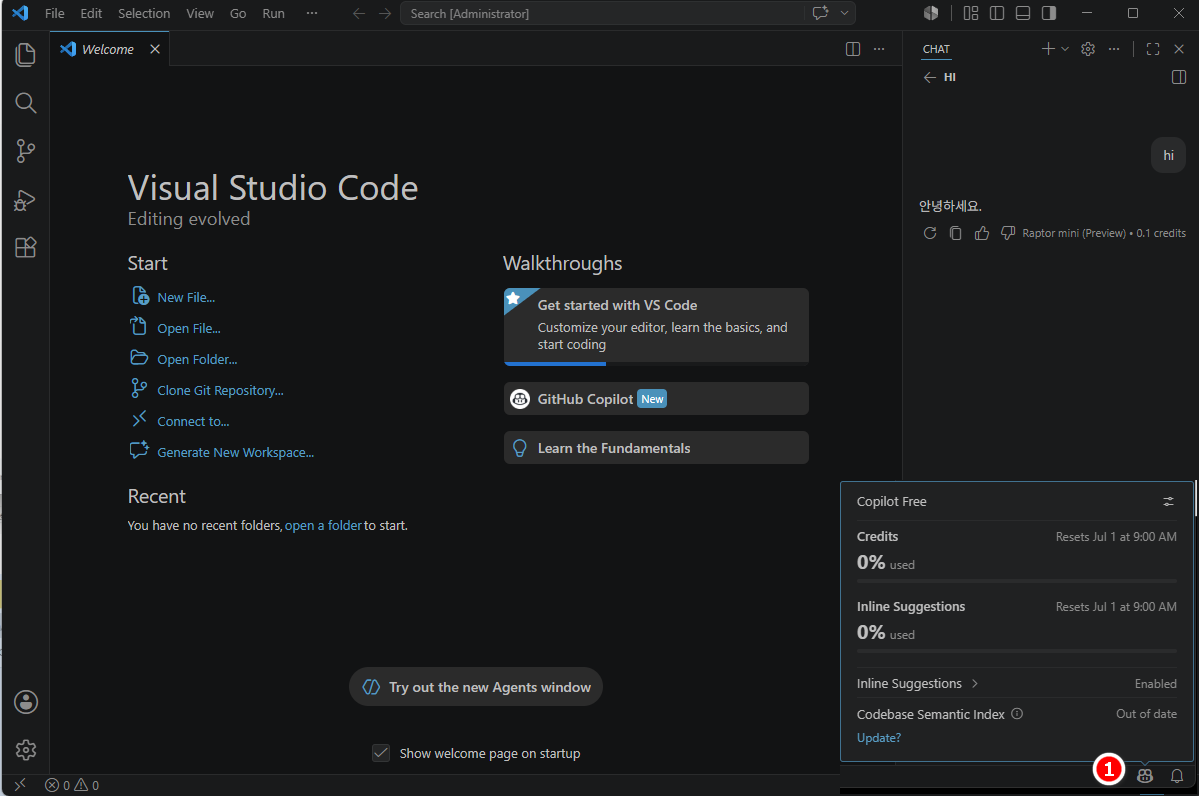The image size is (1199, 796).
Task: Click Update? link for semantic index
Action: tap(879, 738)
